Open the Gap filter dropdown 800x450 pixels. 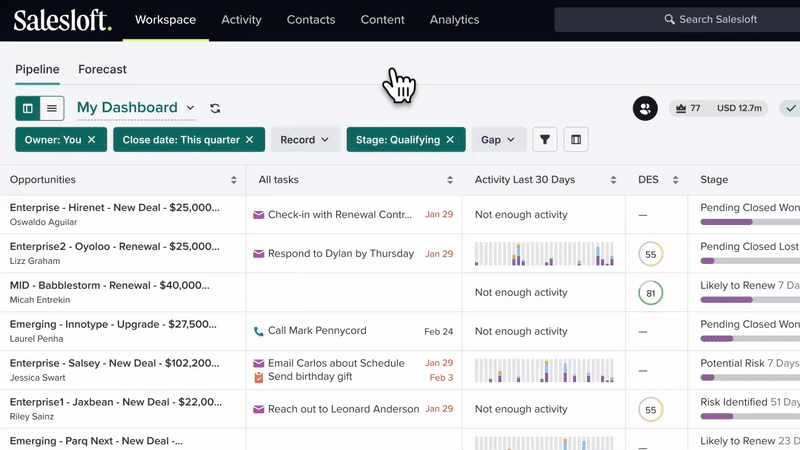497,140
